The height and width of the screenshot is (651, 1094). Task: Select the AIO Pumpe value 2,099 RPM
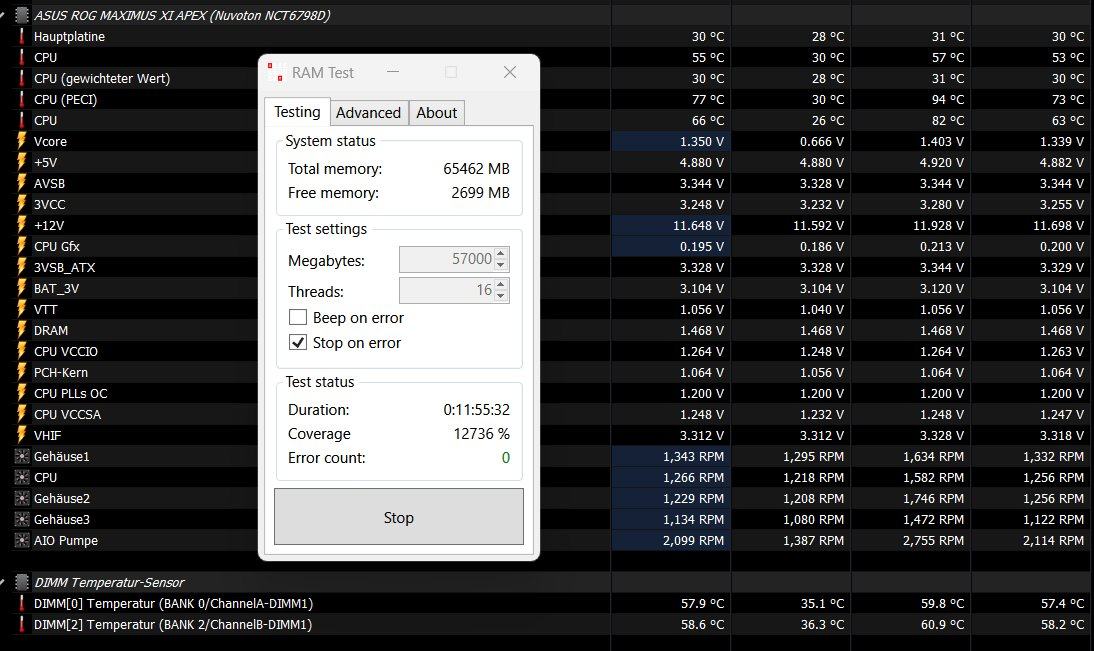[x=671, y=540]
